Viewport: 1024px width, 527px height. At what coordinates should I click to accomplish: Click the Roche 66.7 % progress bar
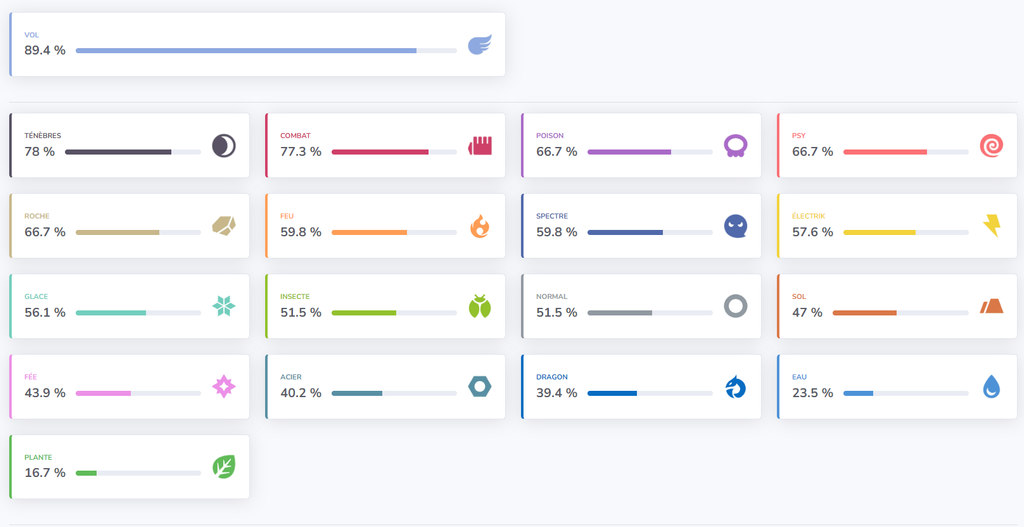click(138, 232)
